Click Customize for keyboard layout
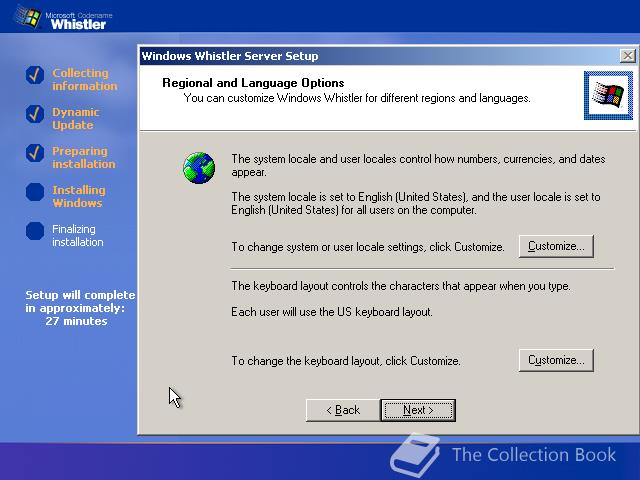Screen dimensions: 640x480 556,360
